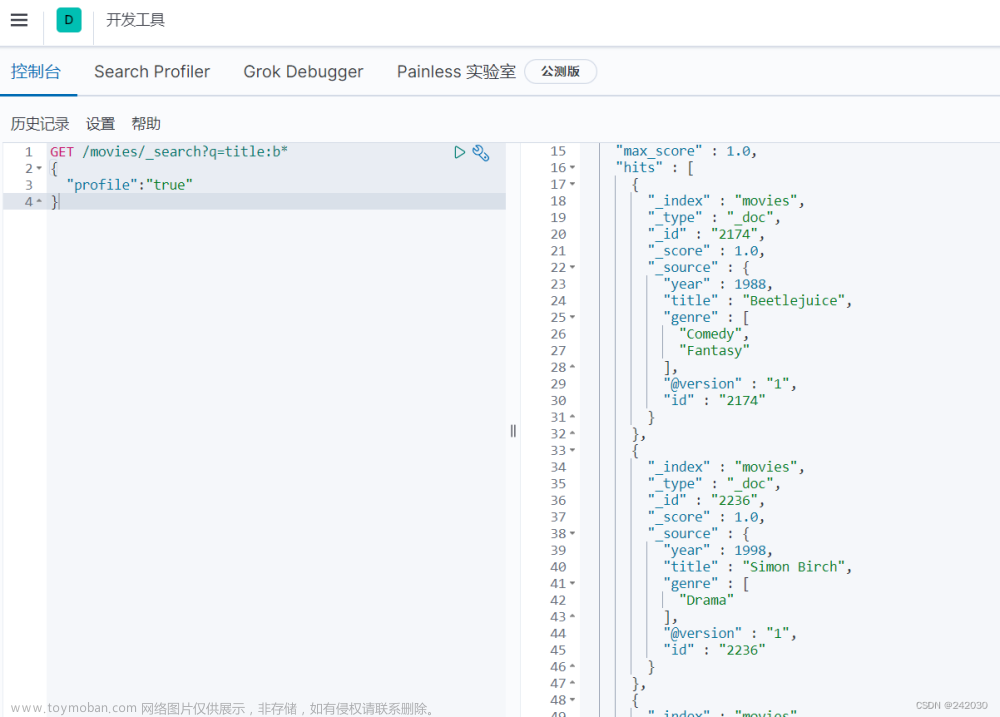Click the GET request line in editor
The width and height of the screenshot is (1000, 717).
[x=169, y=152]
